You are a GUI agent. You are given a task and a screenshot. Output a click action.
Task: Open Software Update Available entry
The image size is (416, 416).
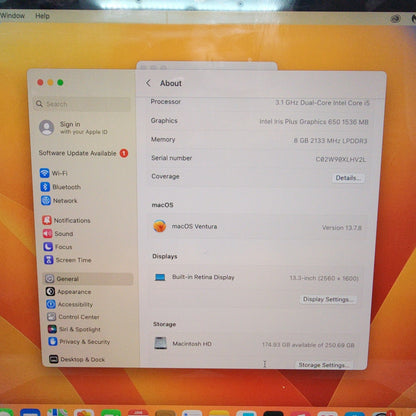pos(83,153)
